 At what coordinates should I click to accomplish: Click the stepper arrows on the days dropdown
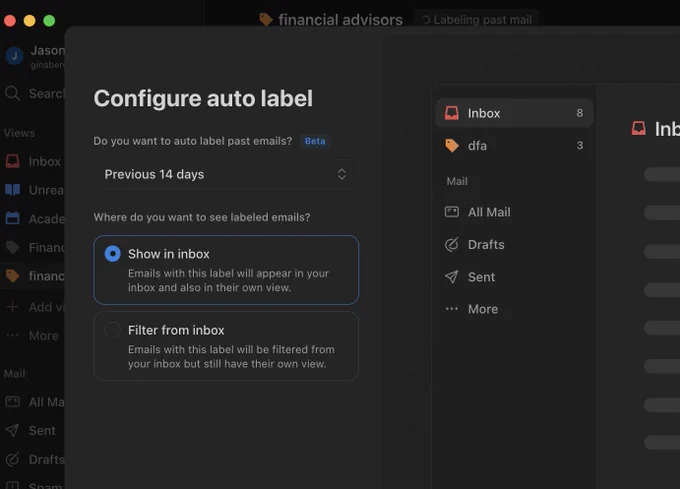coord(342,174)
